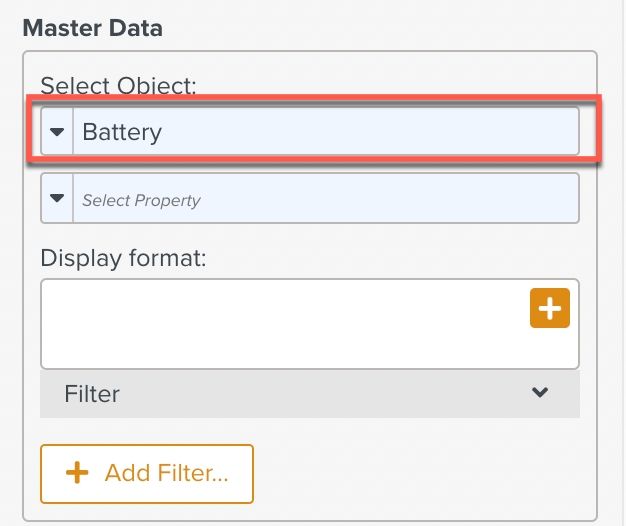This screenshot has height=526, width=626.
Task: Expand the Filter section chevron
Action: pos(540,393)
